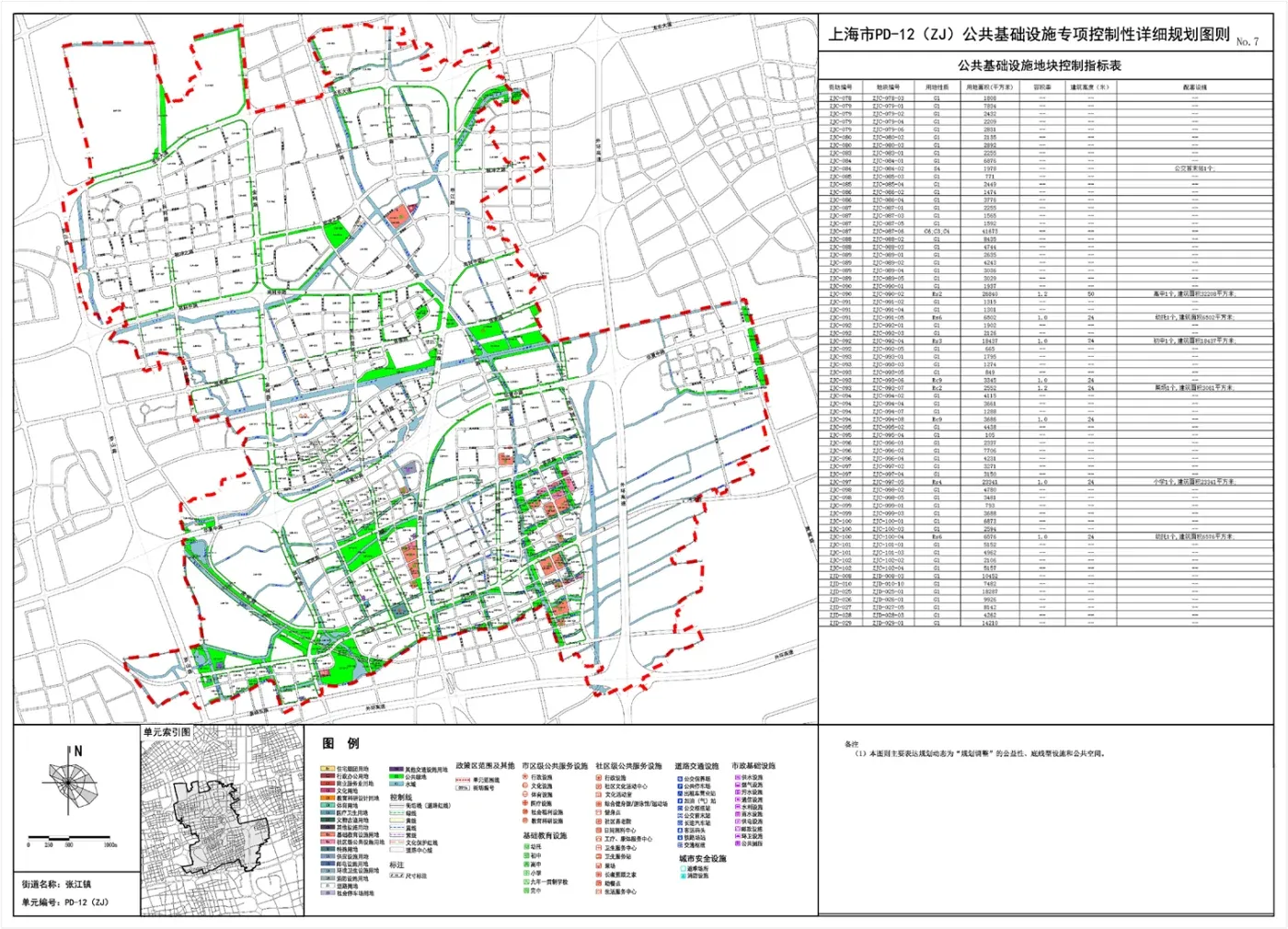The width and height of the screenshot is (1288, 929).
Task: Click the 用地面积 table column header
Action: (989, 87)
